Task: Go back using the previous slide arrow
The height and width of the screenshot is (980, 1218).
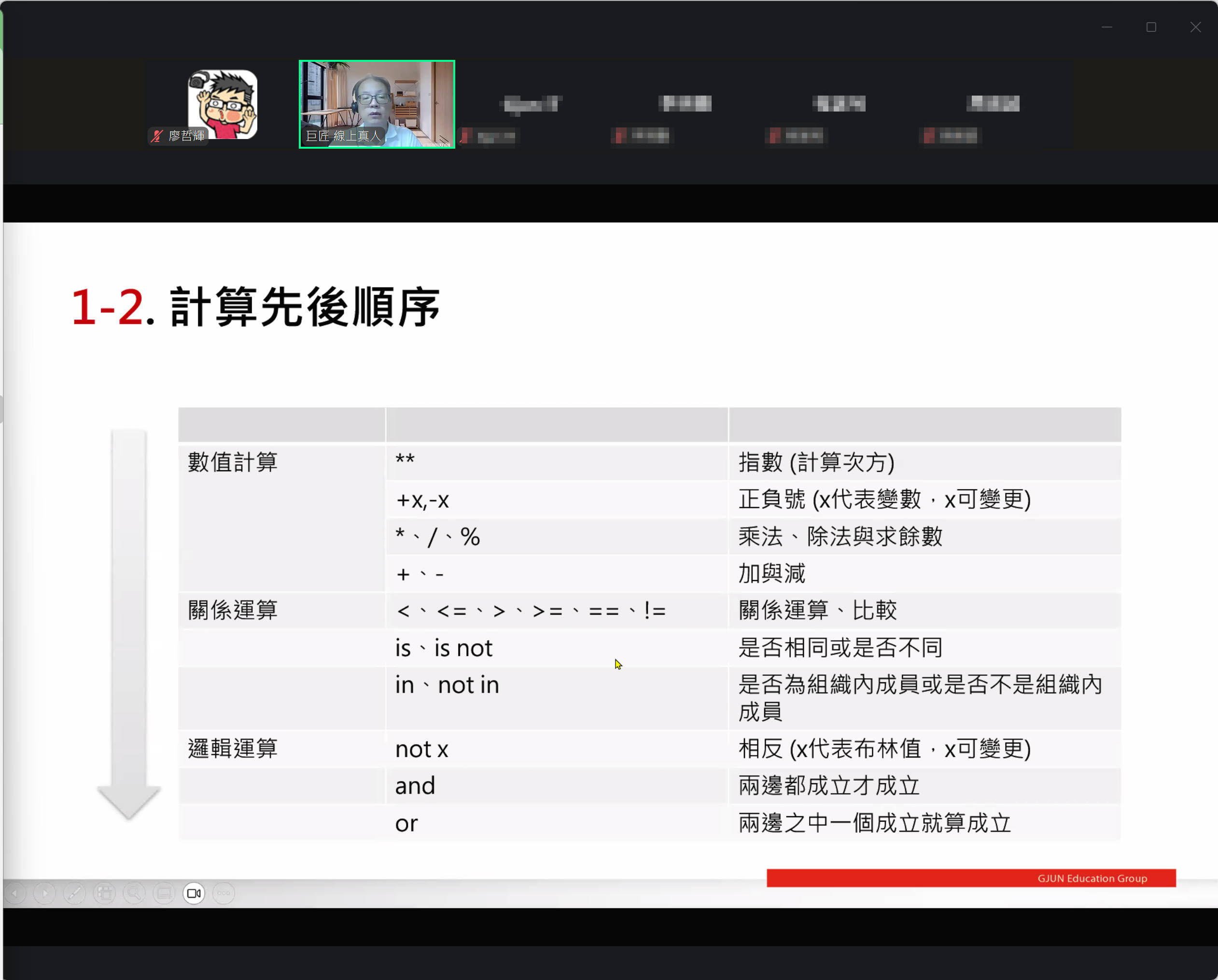Action: [14, 893]
